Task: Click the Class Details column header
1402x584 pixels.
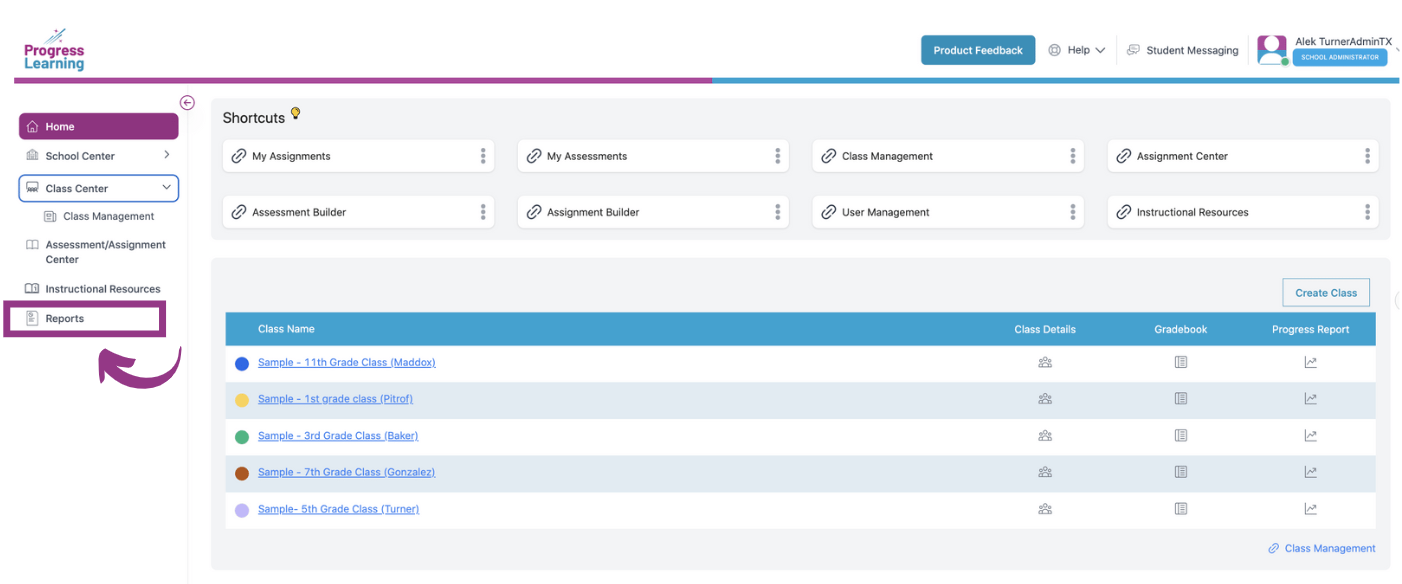Action: coord(1045,329)
